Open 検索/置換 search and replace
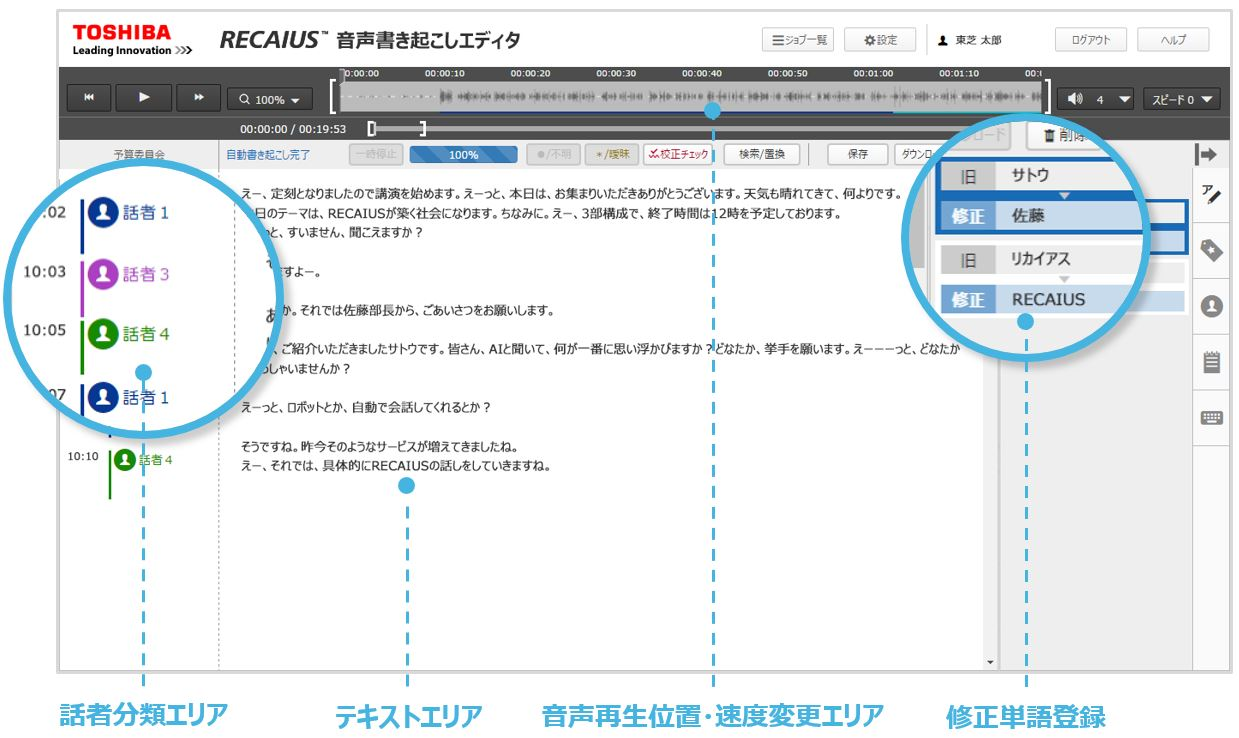This screenshot has height=738, width=1239. [x=762, y=155]
